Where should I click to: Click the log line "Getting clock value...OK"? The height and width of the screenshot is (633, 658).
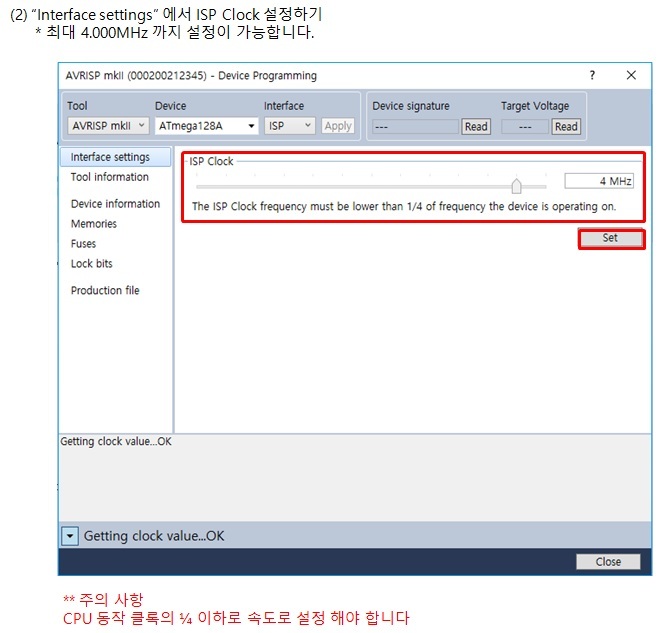point(116,442)
